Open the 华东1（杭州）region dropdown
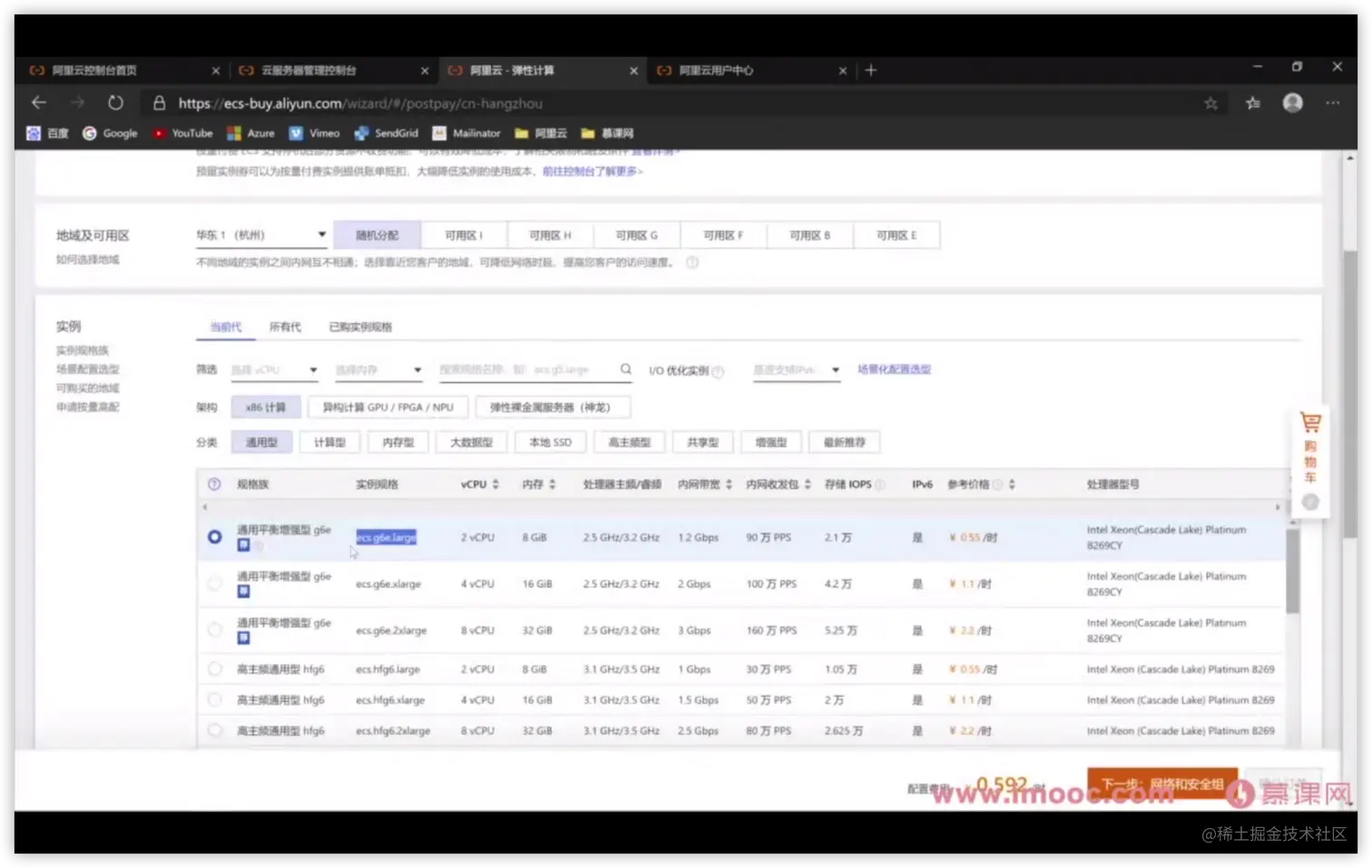Screen dimensions: 1372x868 coord(261,235)
